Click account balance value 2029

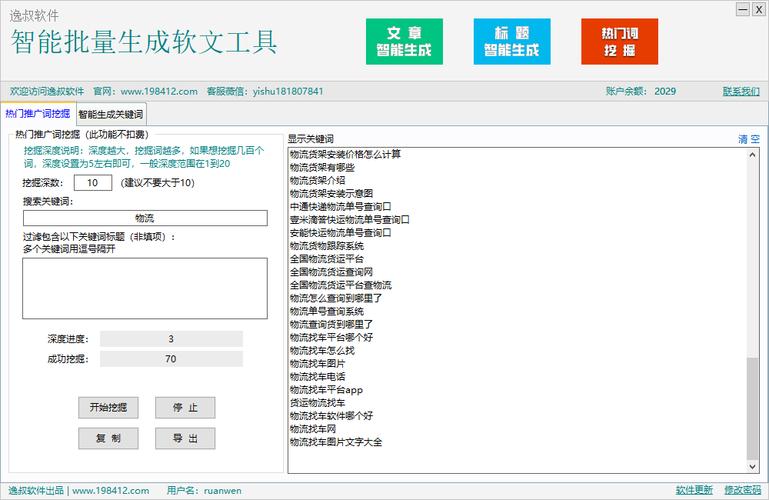pyautogui.click(x=665, y=91)
